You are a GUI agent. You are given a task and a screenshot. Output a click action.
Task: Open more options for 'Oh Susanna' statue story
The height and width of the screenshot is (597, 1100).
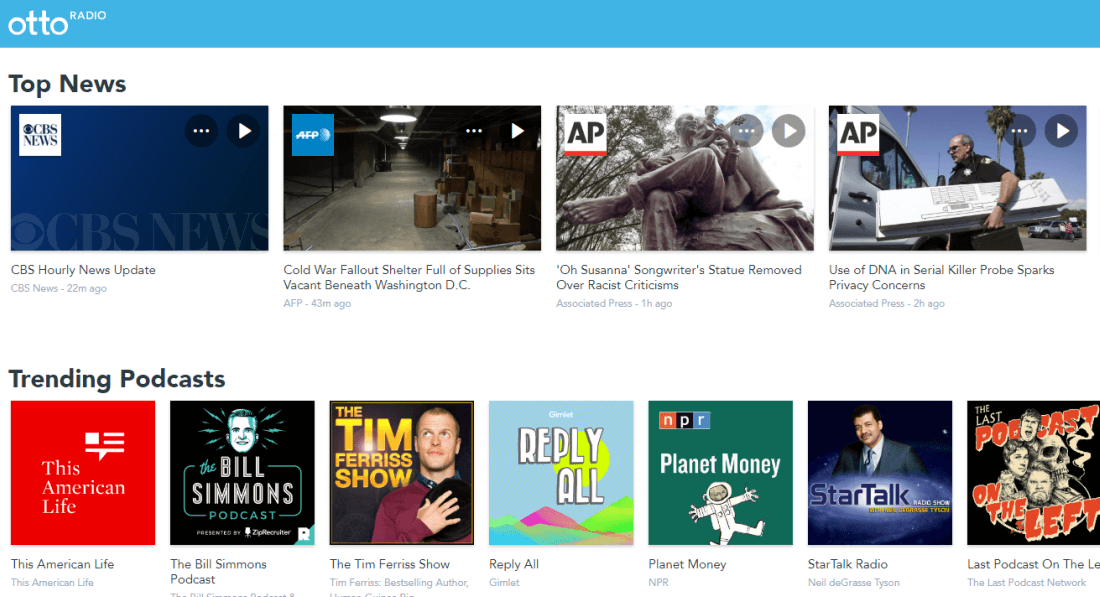pos(746,131)
